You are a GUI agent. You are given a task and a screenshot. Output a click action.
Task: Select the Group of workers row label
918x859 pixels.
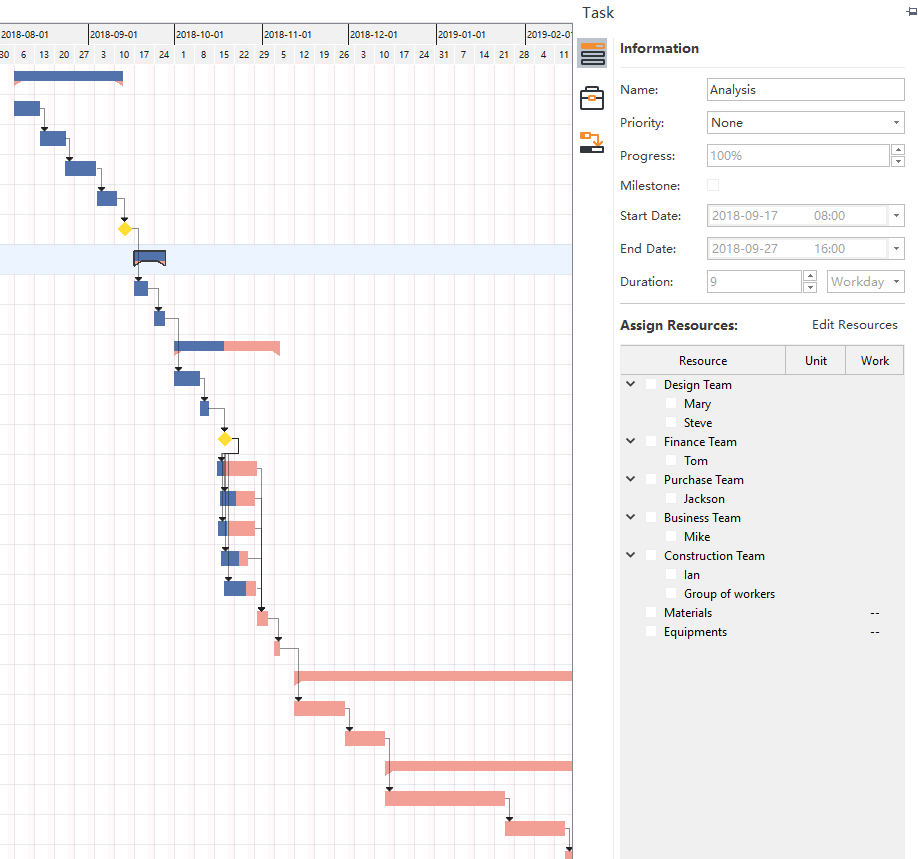tap(729, 594)
